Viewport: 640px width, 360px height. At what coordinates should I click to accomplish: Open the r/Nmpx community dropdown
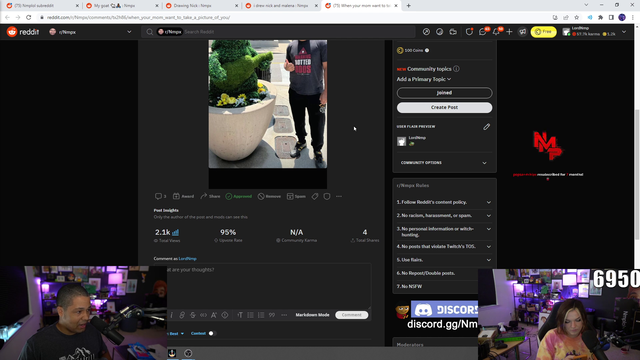90,32
